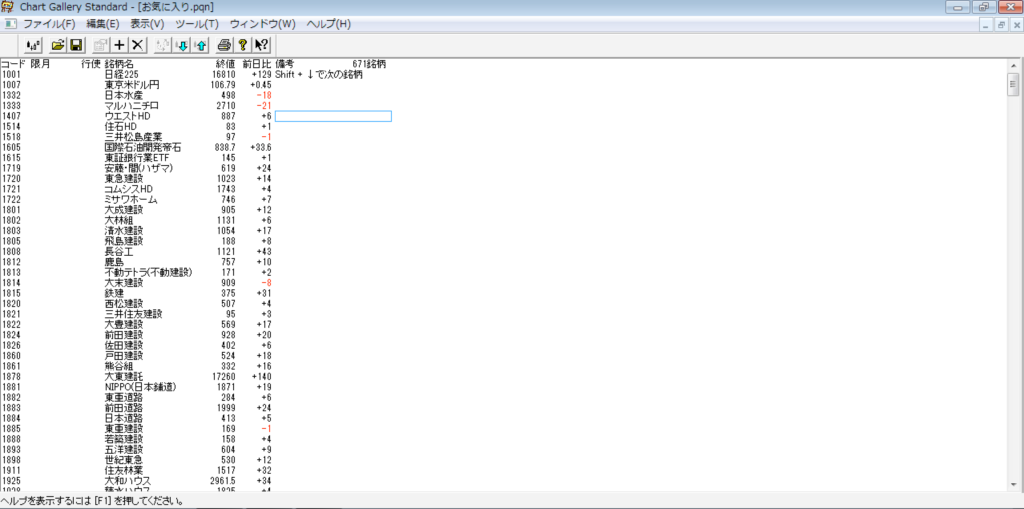
Task: Restore the inner document window
Action: pyautogui.click(x=1001, y=25)
